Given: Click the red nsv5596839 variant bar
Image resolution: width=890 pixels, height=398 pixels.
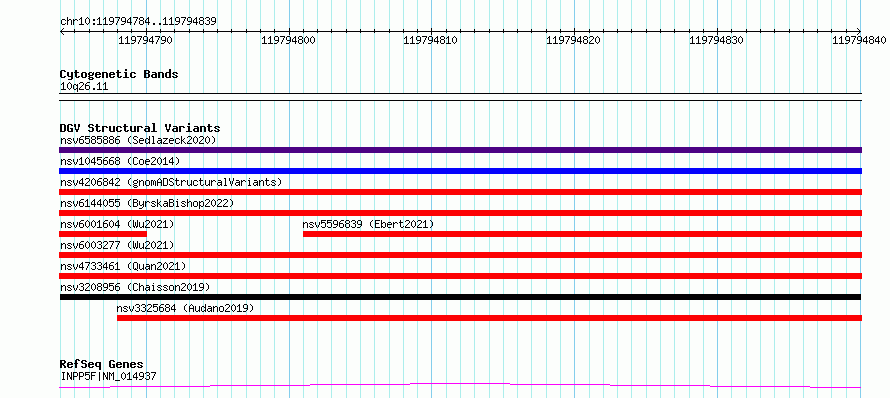Looking at the screenshot, I should click(582, 234).
